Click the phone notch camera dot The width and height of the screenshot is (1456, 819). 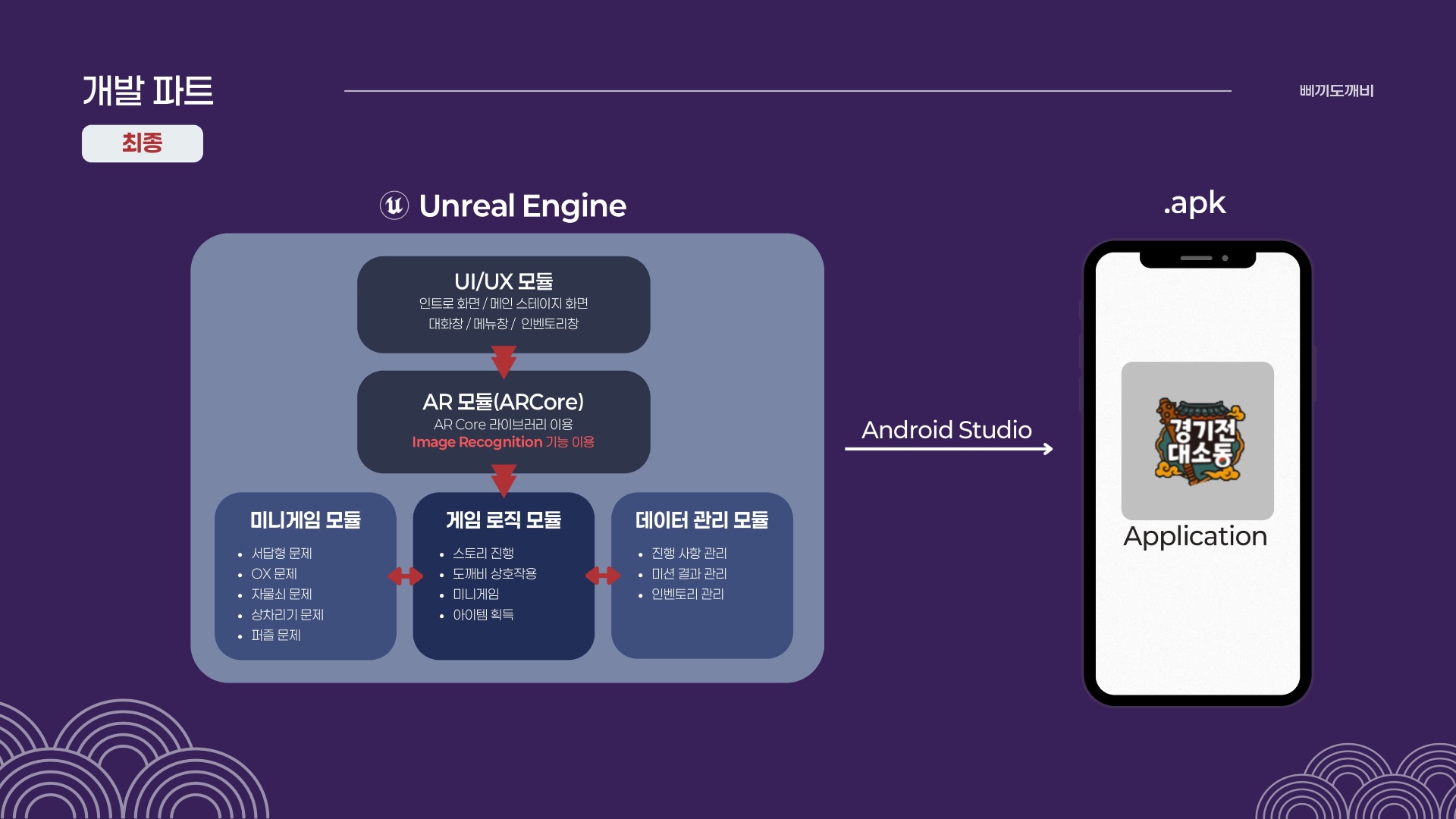tap(1225, 259)
